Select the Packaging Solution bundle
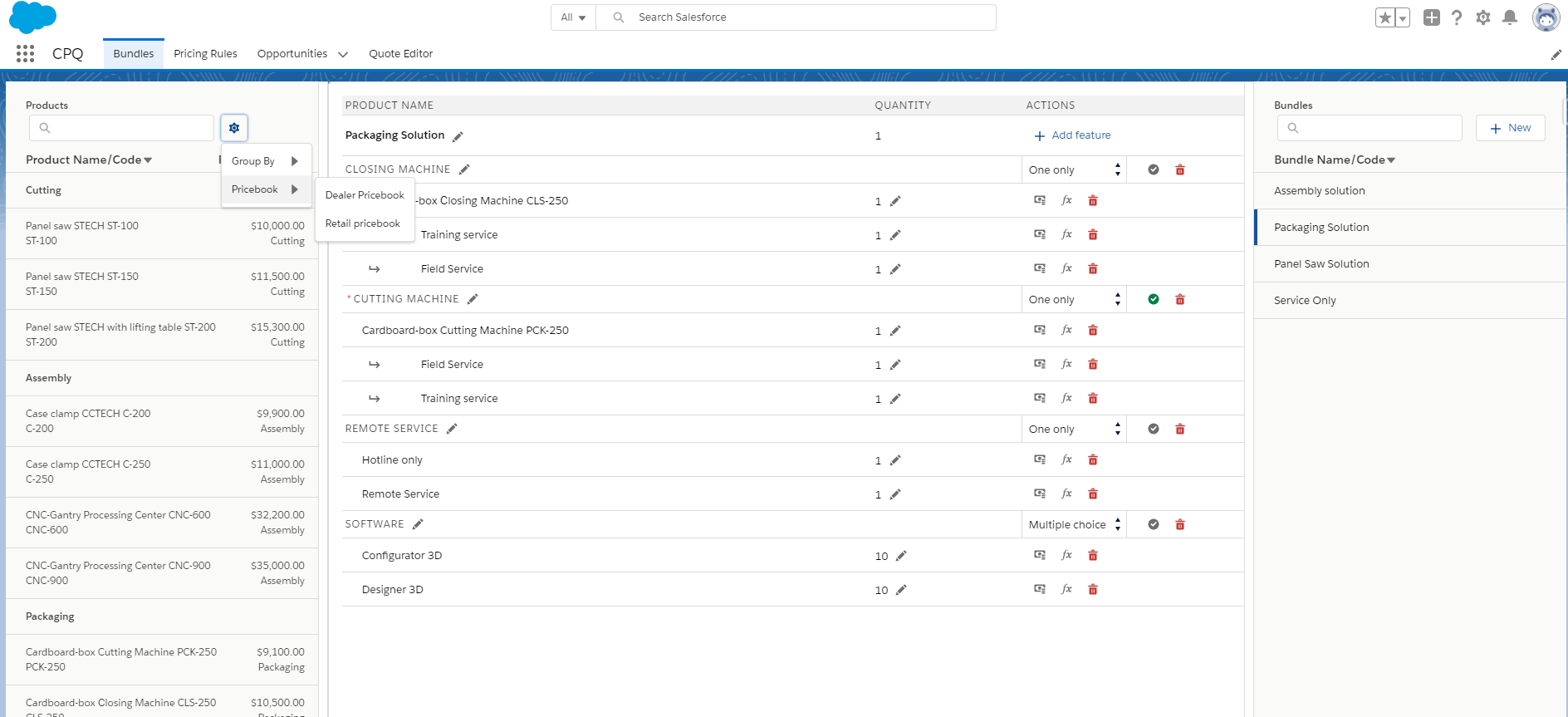1568x717 pixels. click(x=1410, y=228)
